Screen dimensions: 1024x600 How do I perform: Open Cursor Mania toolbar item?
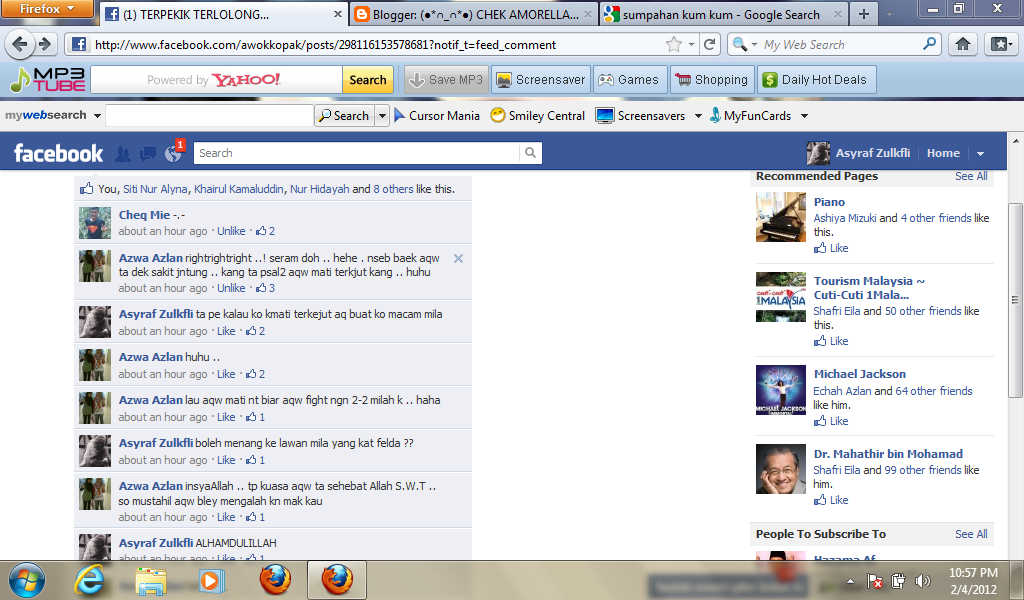[x=436, y=116]
